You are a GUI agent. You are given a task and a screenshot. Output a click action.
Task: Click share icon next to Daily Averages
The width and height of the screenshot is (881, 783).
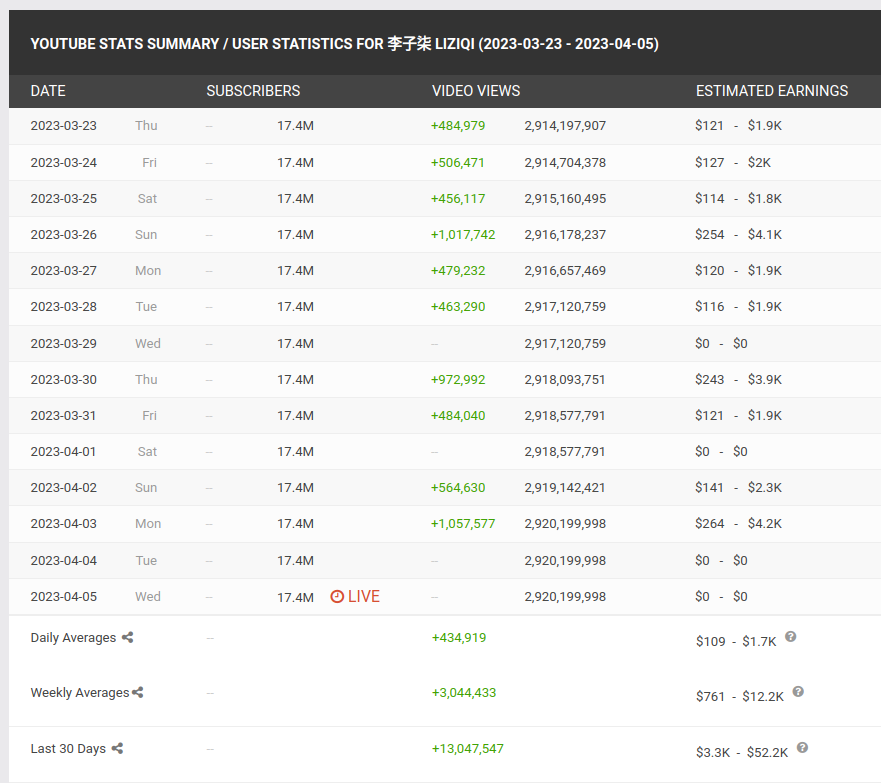(x=128, y=638)
